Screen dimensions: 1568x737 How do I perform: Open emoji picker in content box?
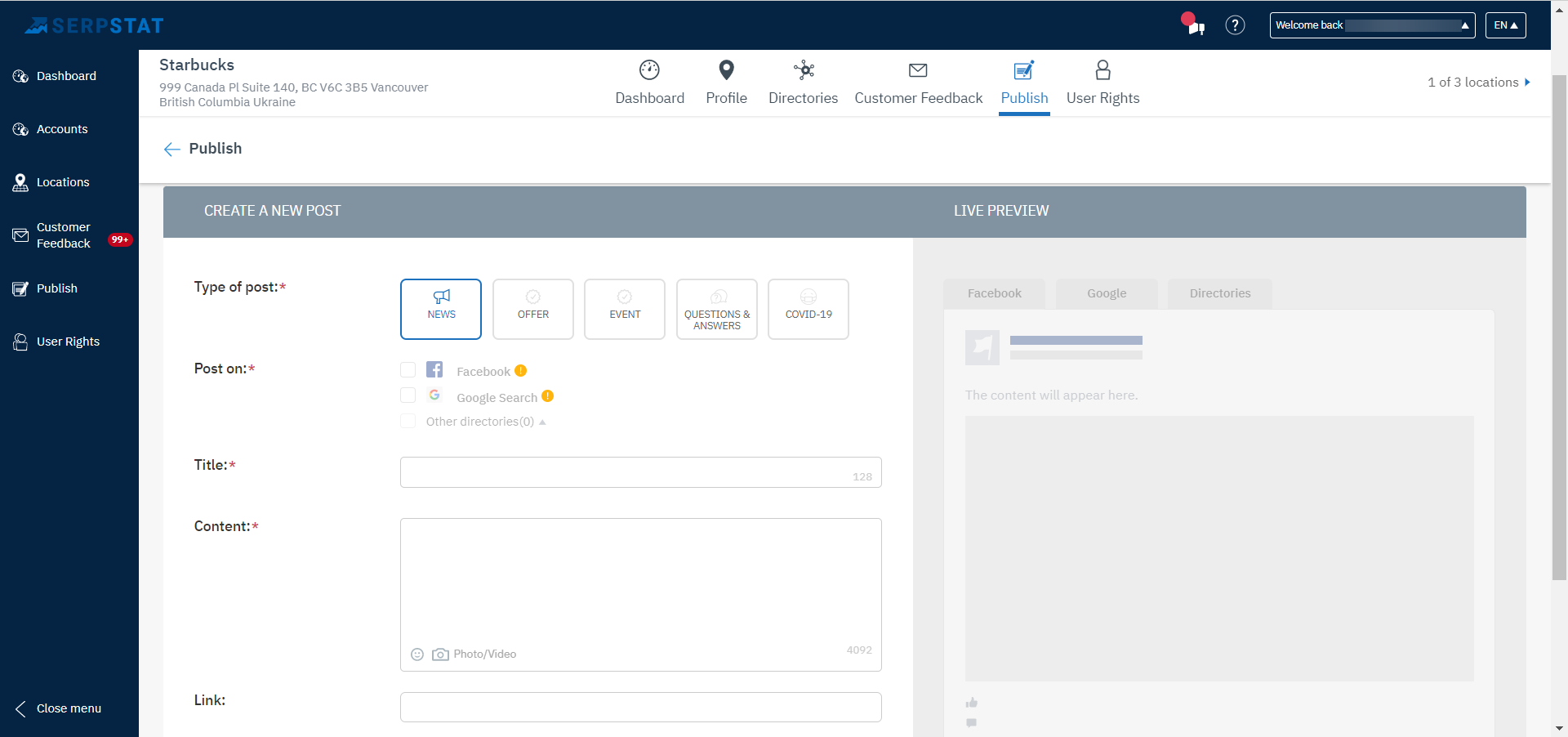click(x=417, y=654)
